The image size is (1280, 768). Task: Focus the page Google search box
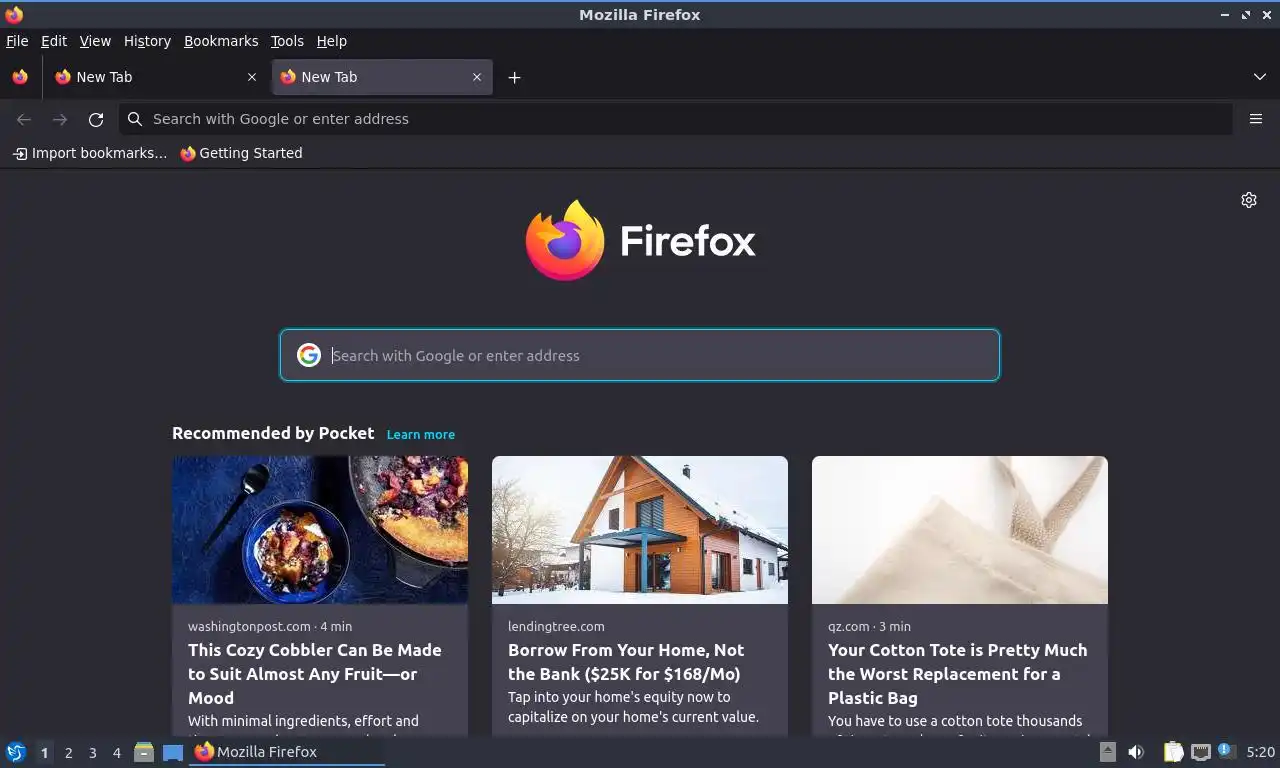[x=640, y=355]
